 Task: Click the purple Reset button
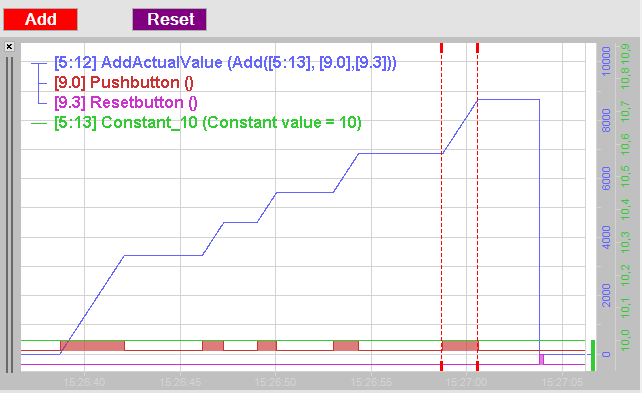(169, 19)
